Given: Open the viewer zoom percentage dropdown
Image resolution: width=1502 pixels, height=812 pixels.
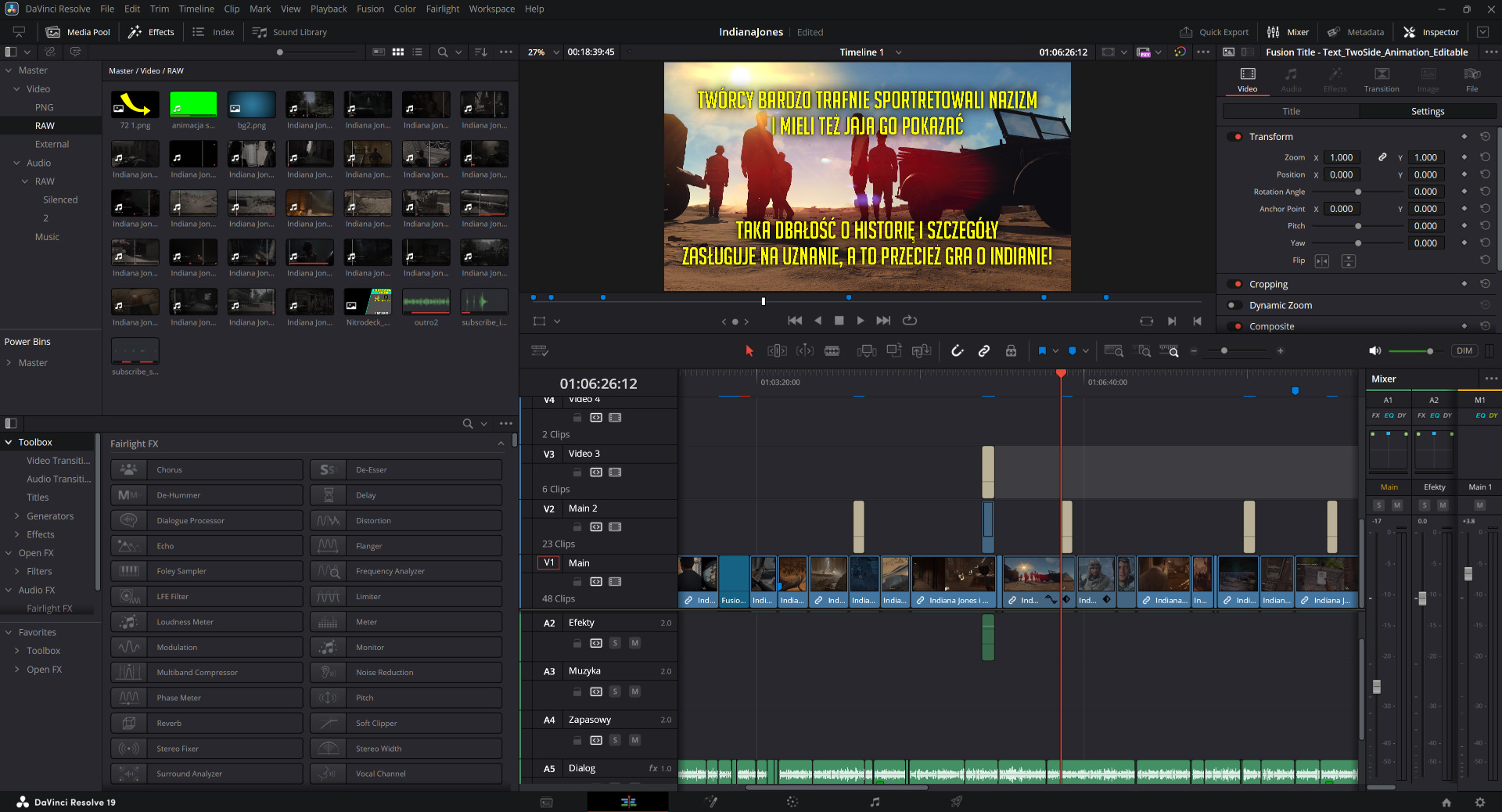Looking at the screenshot, I should 556,52.
